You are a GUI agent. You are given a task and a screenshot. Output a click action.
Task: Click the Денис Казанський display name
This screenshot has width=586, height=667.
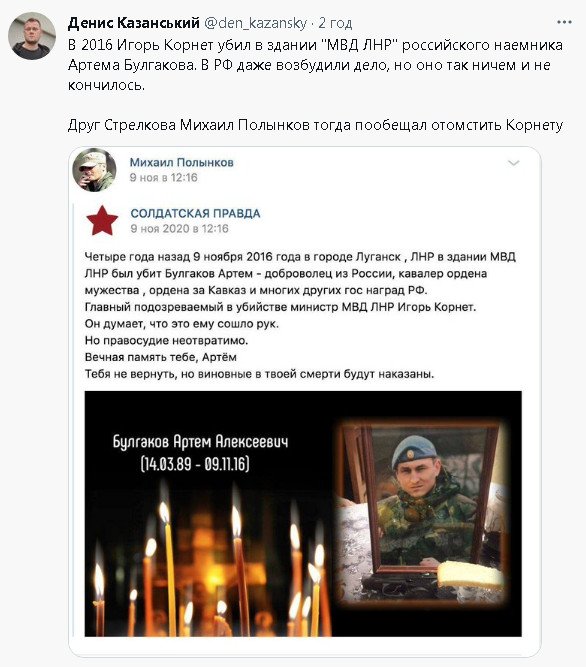click(134, 23)
